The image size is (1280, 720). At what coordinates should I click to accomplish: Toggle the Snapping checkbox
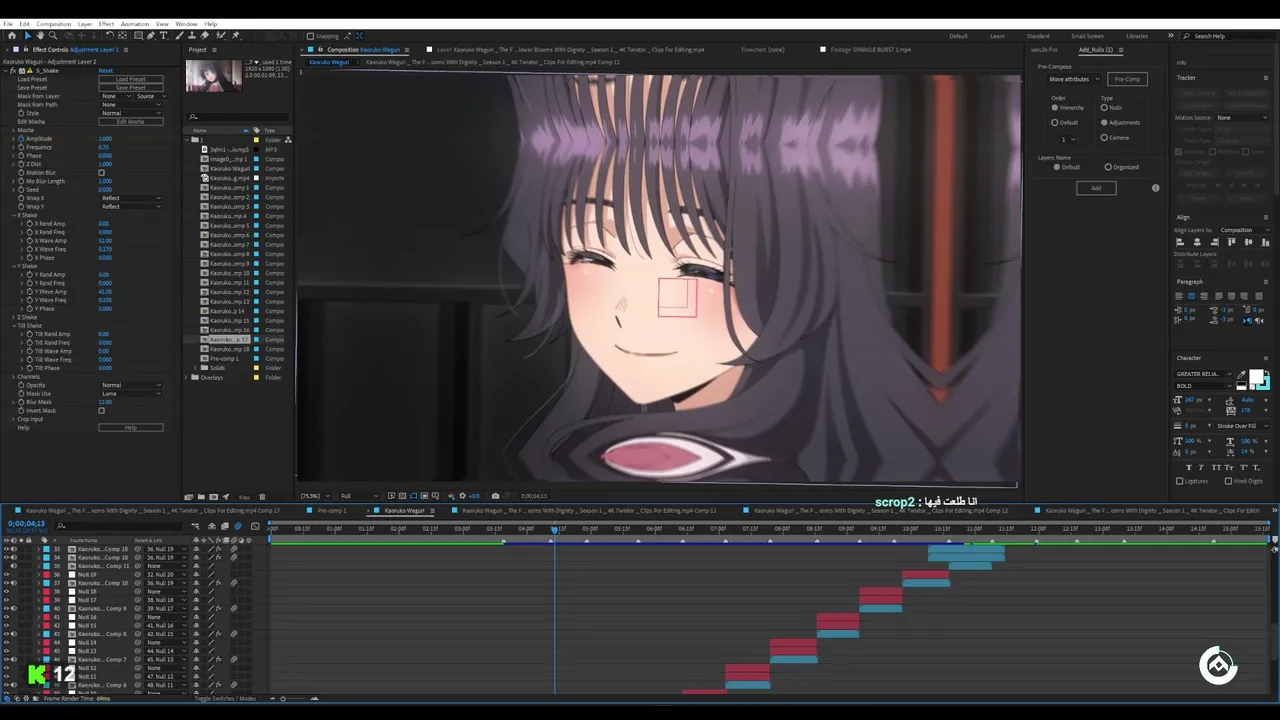click(x=310, y=36)
